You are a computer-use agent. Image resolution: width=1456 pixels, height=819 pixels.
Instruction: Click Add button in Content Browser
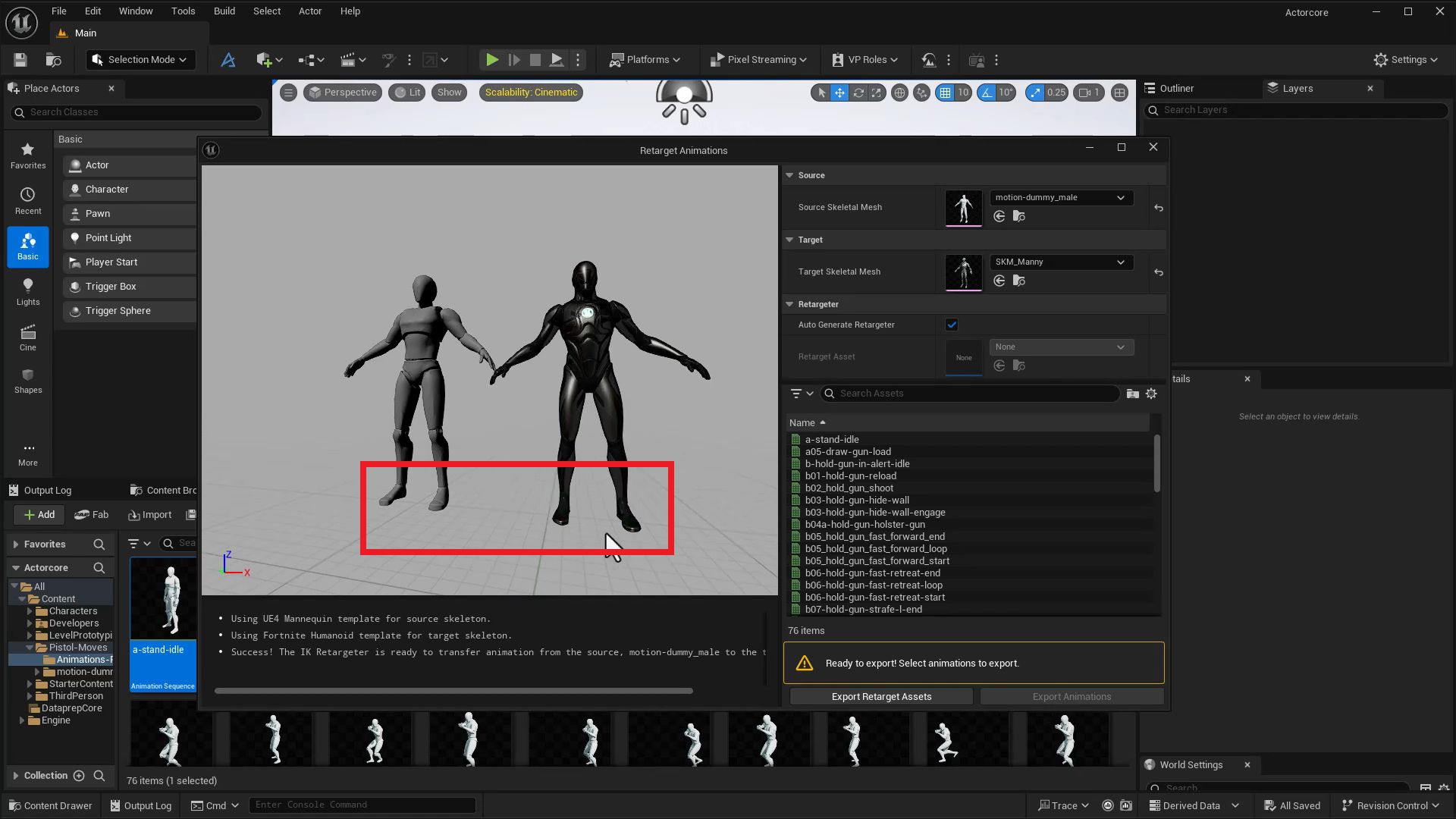click(x=39, y=515)
